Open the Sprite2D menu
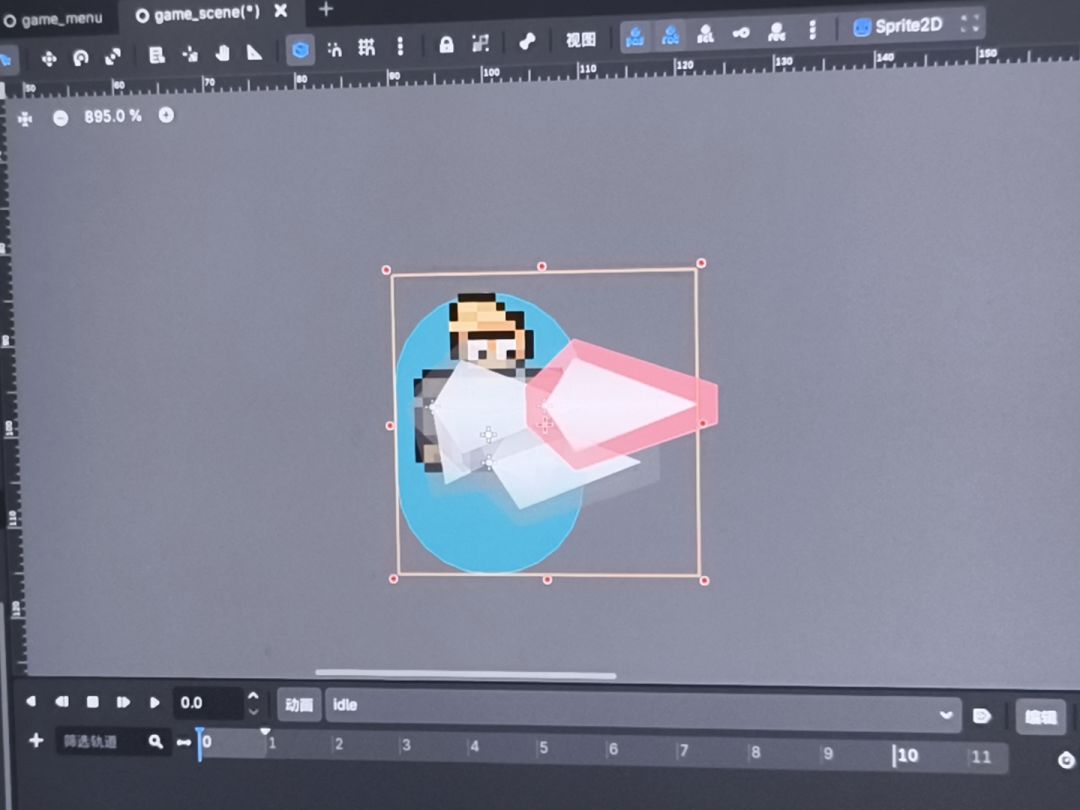Image resolution: width=1080 pixels, height=810 pixels. tap(897, 26)
